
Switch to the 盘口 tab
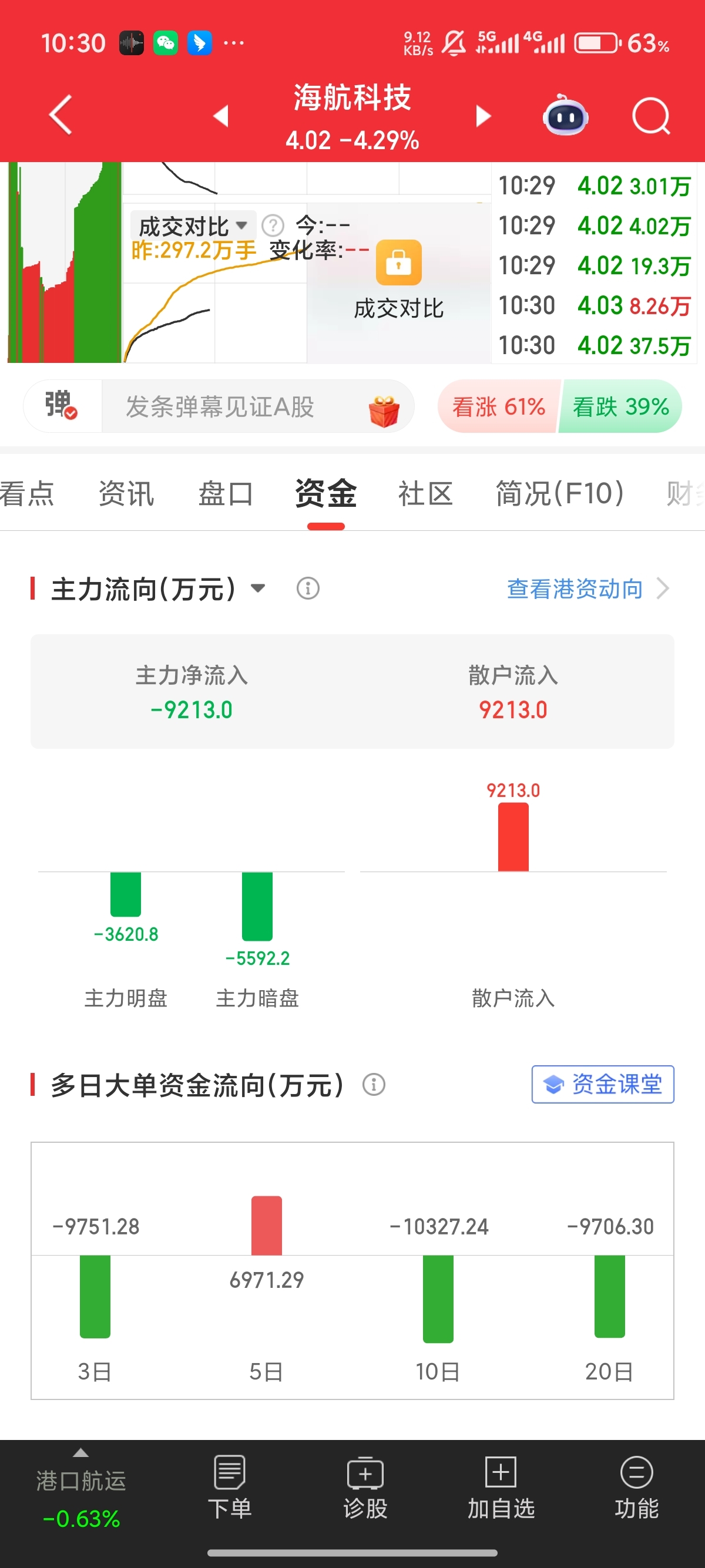pos(225,493)
